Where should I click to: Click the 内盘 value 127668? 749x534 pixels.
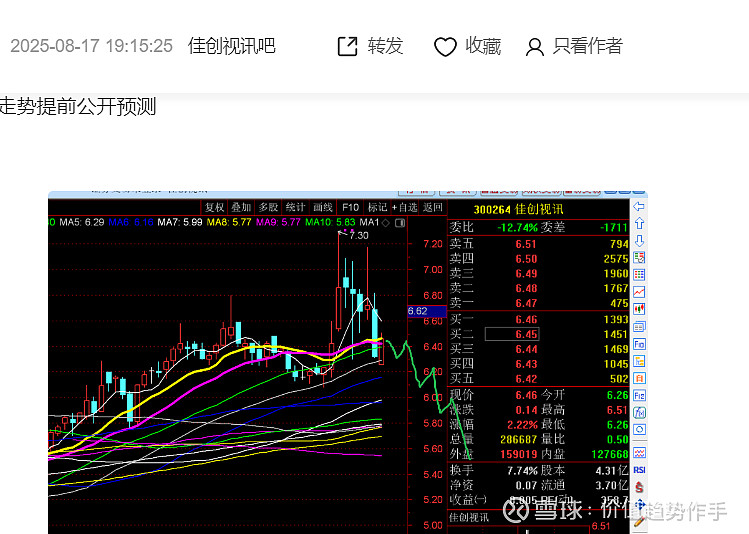tap(610, 454)
